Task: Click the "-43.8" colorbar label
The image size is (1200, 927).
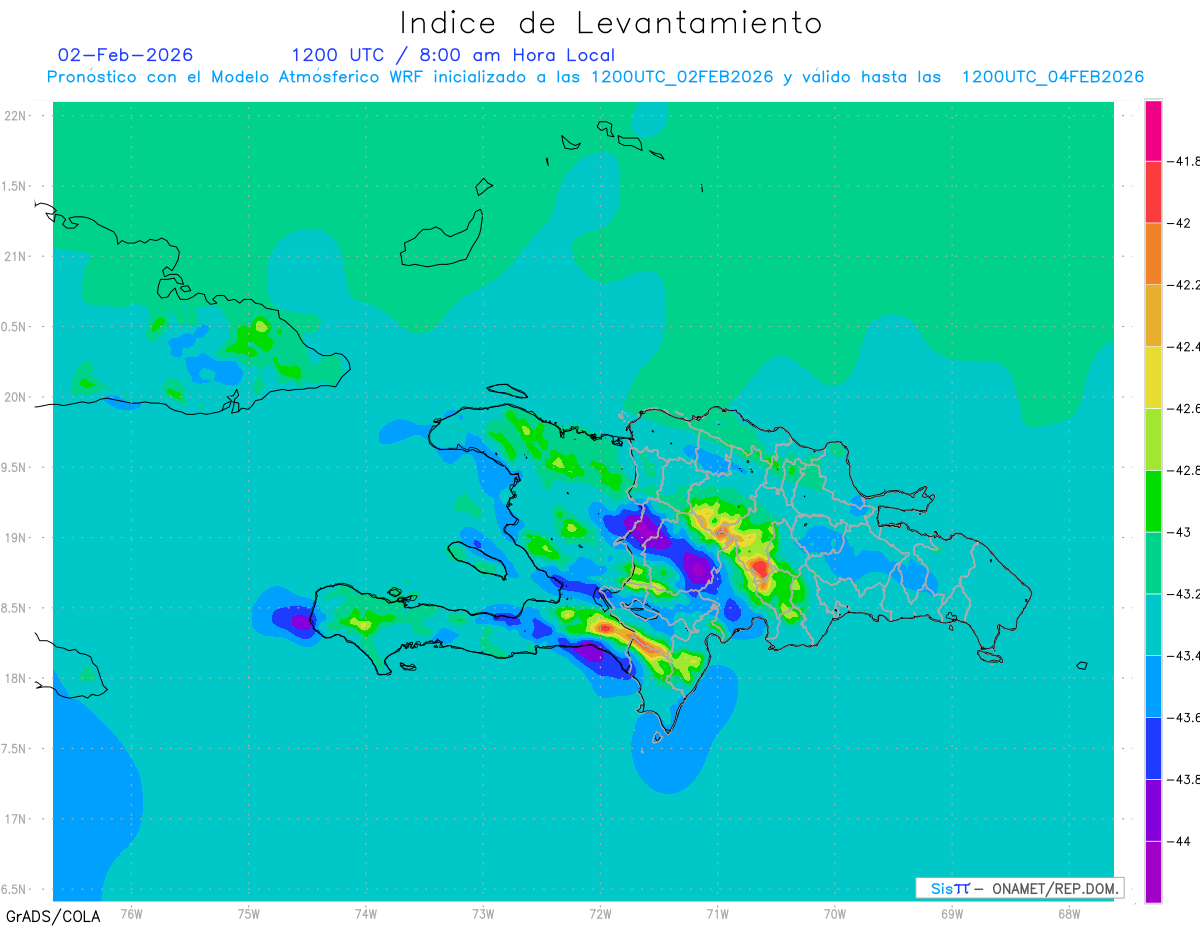Action: (1184, 780)
